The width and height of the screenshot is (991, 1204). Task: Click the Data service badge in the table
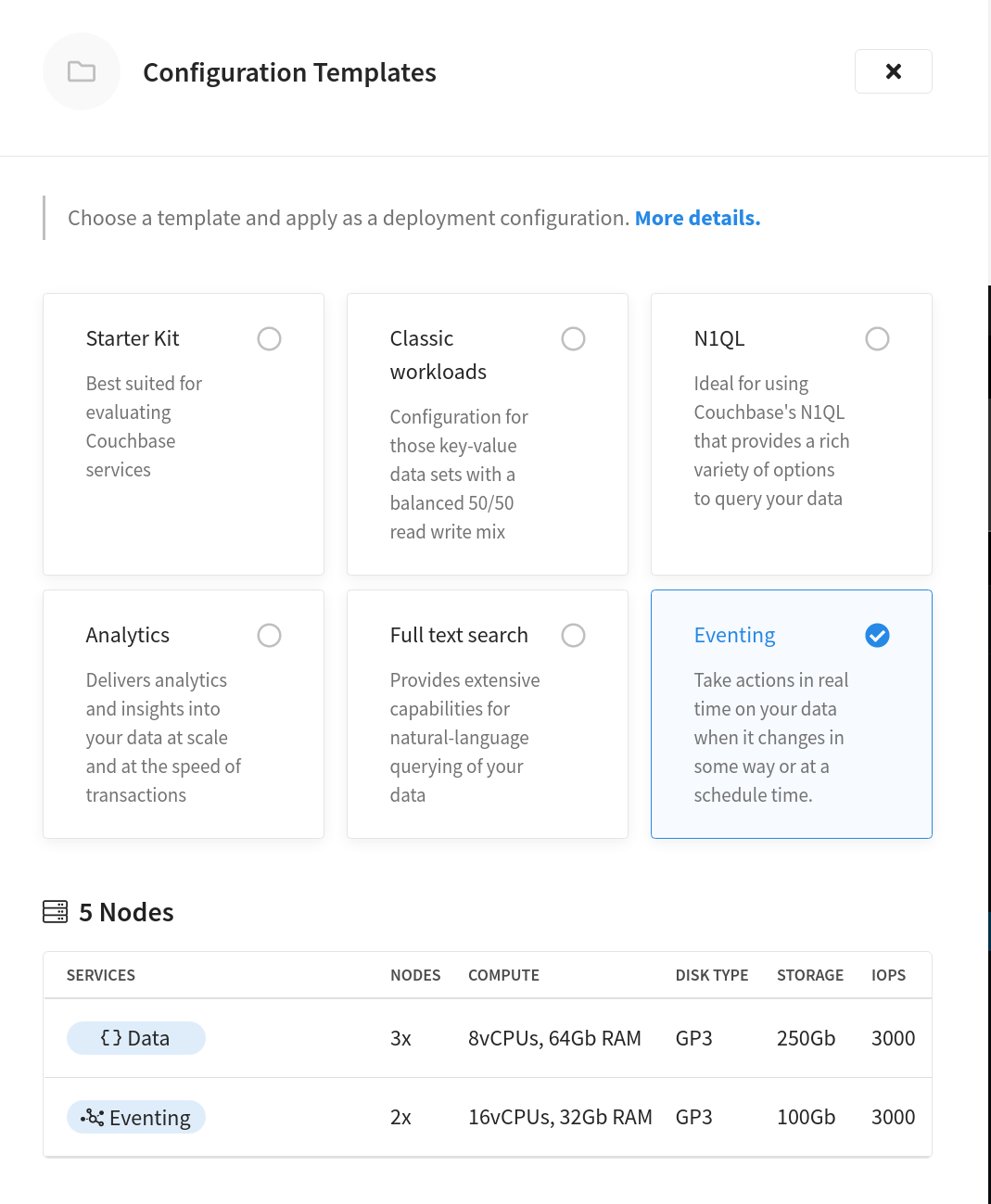point(135,1038)
